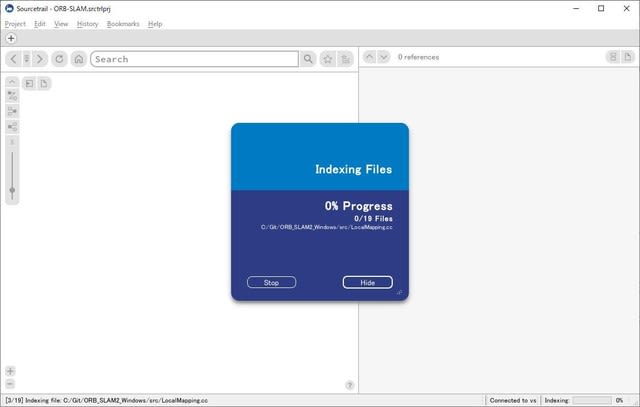Go to next reference arrow
This screenshot has width=640, height=407.
coord(384,57)
